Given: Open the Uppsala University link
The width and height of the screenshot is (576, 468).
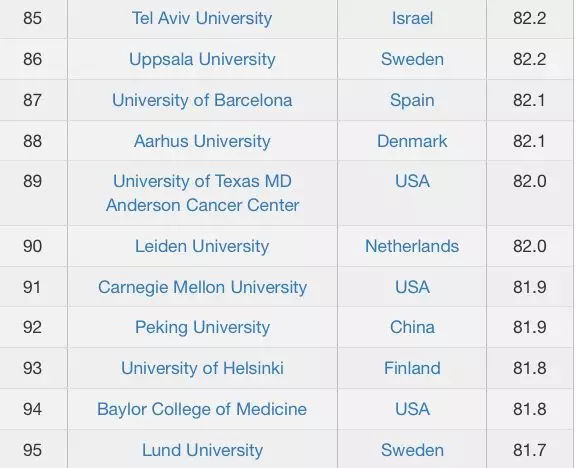Looking at the screenshot, I should coord(202,60).
